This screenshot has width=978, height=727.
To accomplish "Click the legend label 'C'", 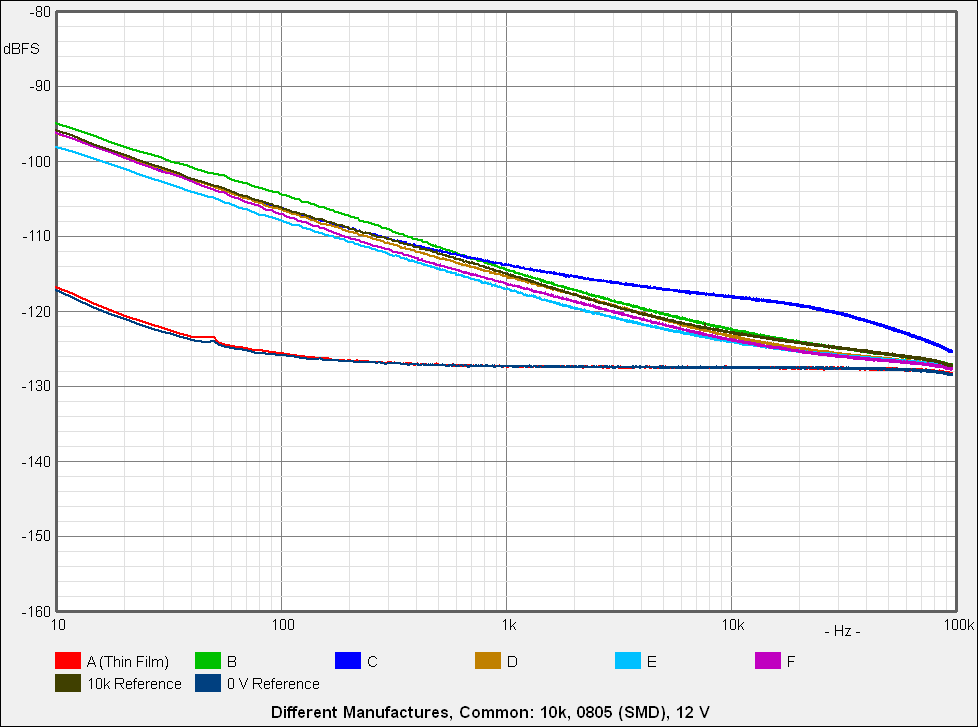I will click(372, 662).
